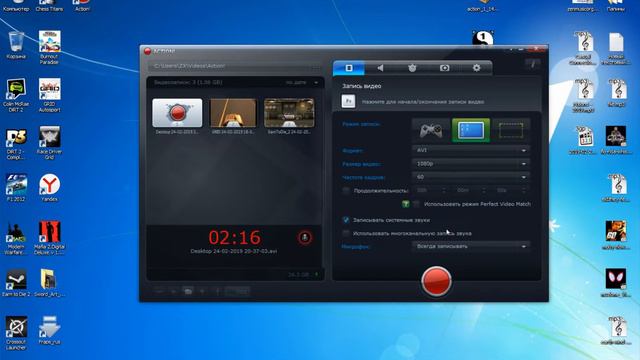Open the Mafia 2 Digital Deluxe desktop shortcut
The image size is (640, 360).
point(49,238)
